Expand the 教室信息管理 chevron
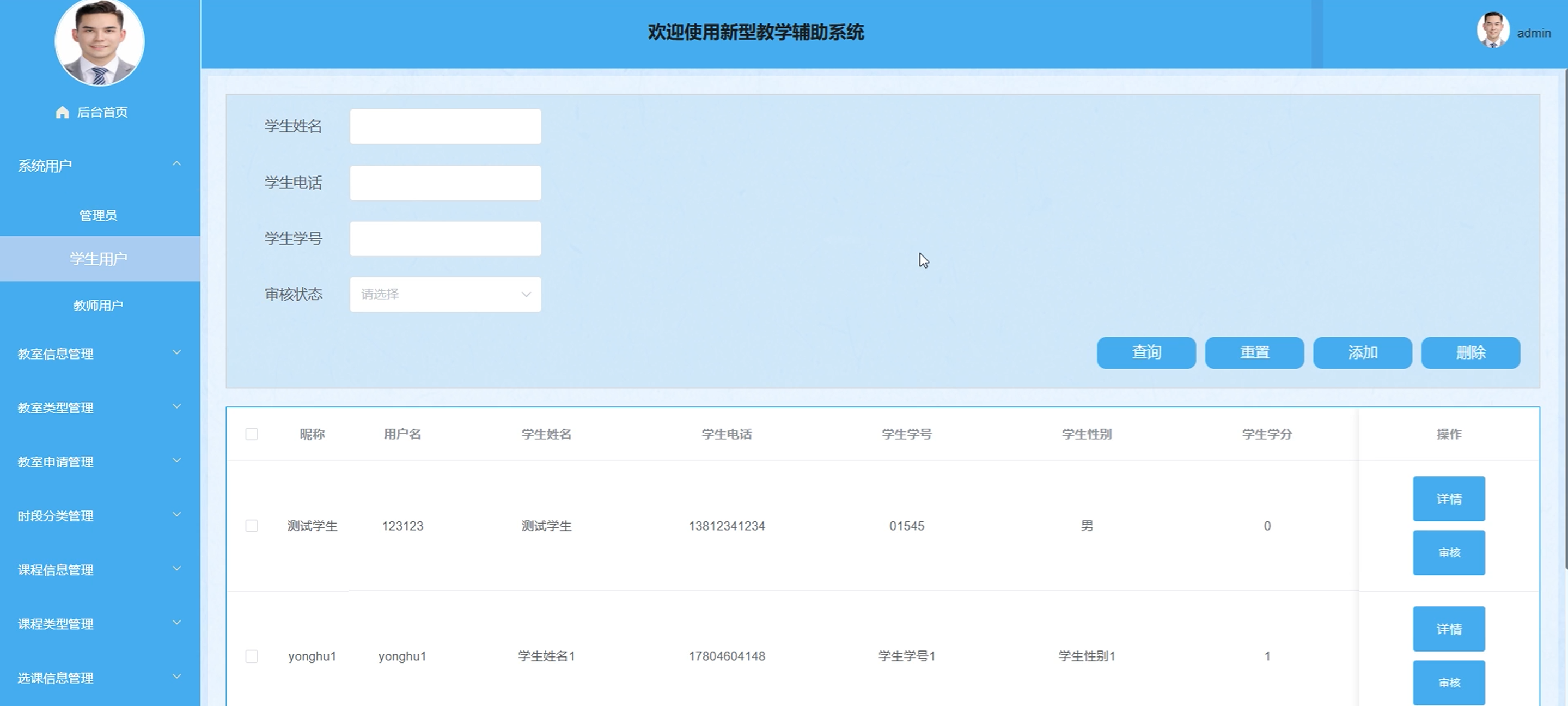Image resolution: width=1568 pixels, height=706 pixels. tap(176, 352)
